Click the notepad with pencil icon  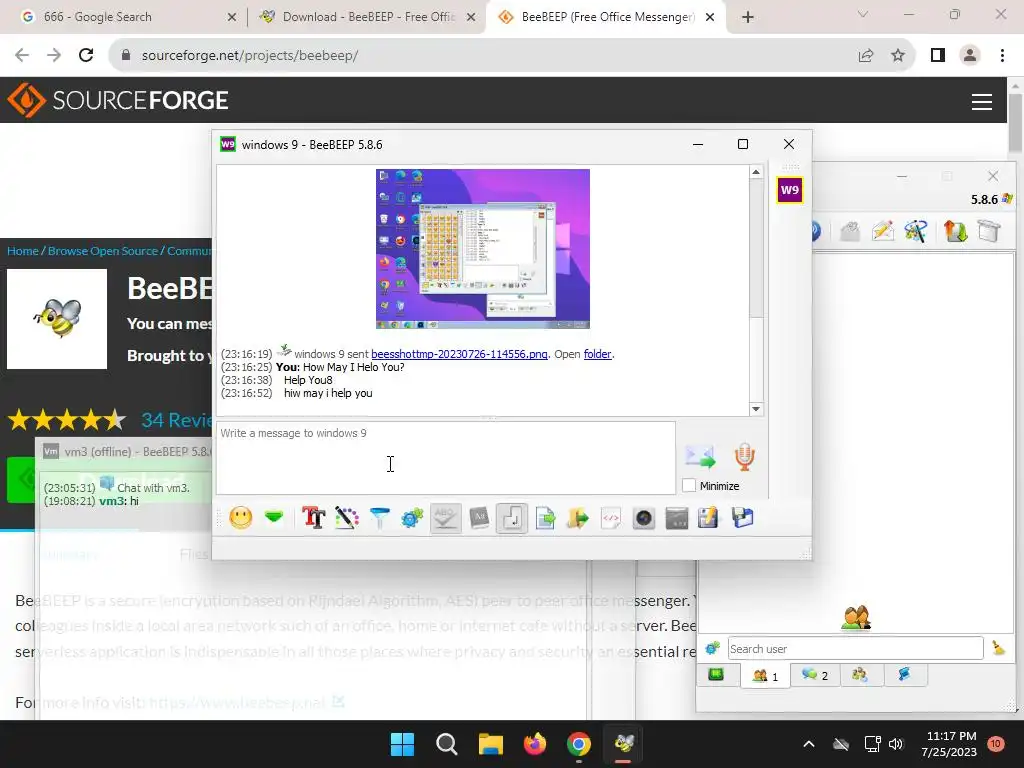[709, 518]
